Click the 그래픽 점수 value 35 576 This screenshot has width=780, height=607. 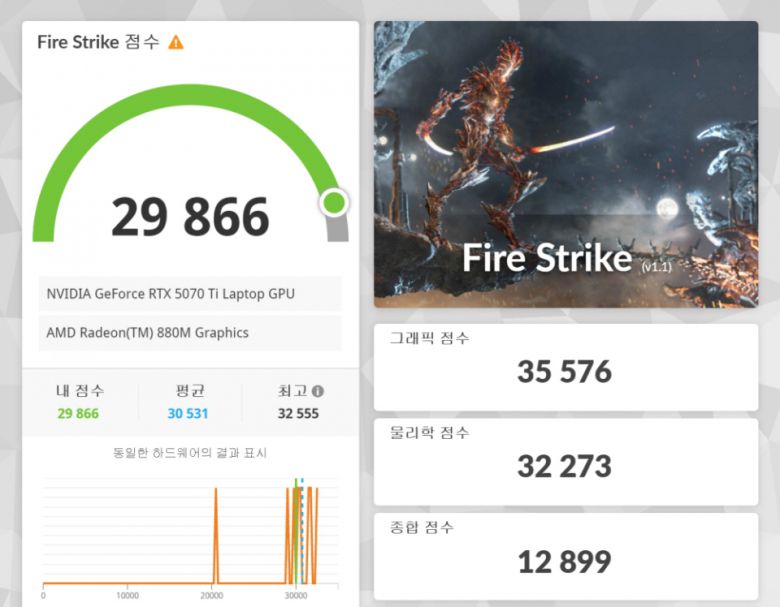coord(565,372)
